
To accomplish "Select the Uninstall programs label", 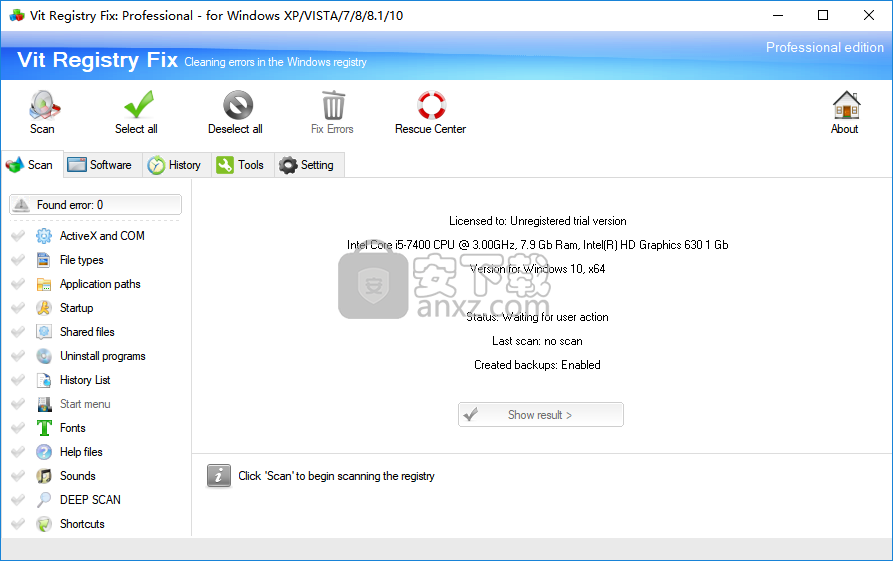I will tap(103, 356).
